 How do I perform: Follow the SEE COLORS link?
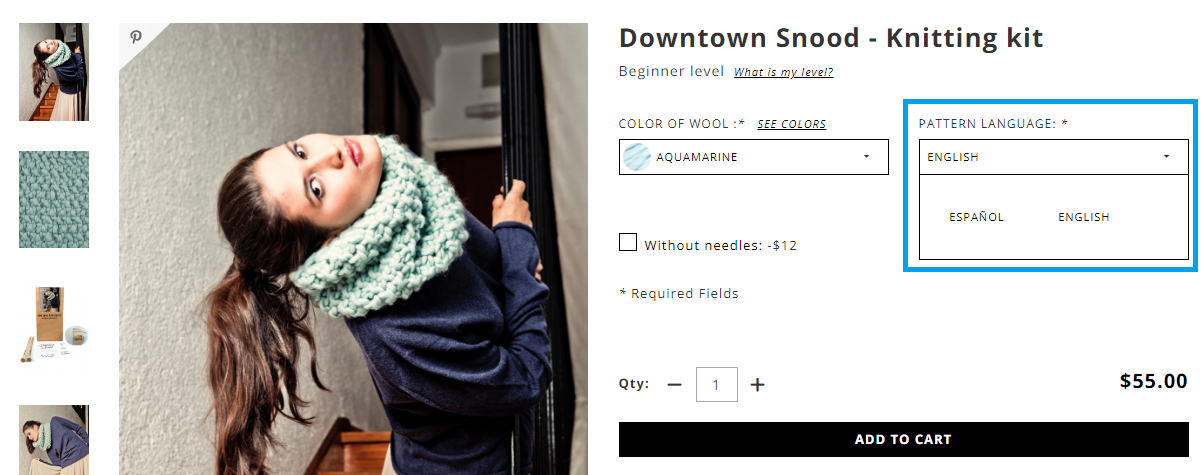[x=792, y=124]
